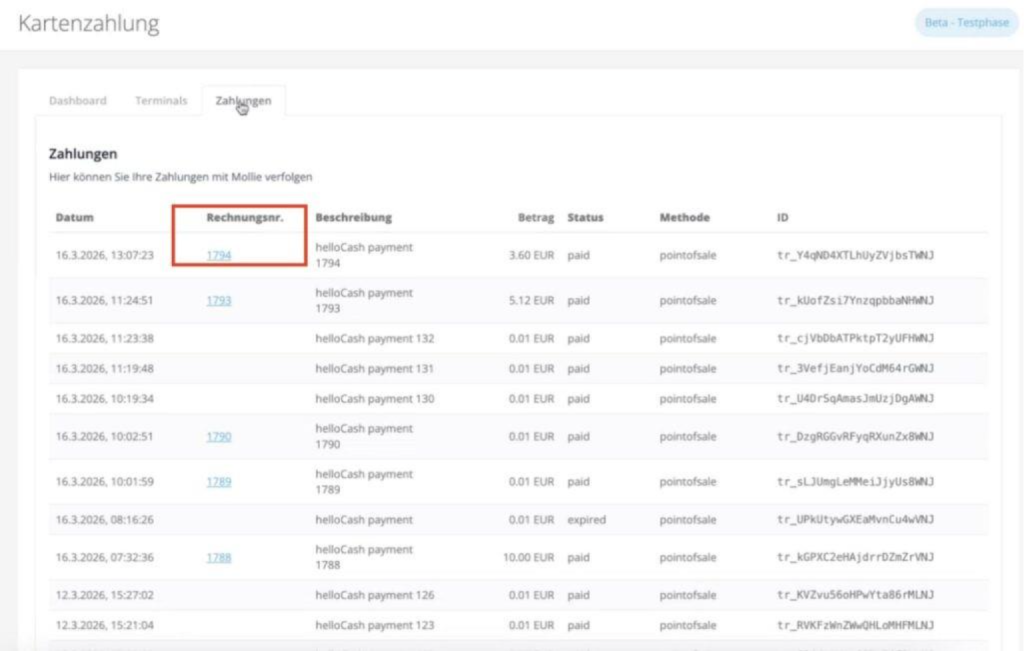
Task: Click the 3.60 EUR amount
Action: point(532,255)
